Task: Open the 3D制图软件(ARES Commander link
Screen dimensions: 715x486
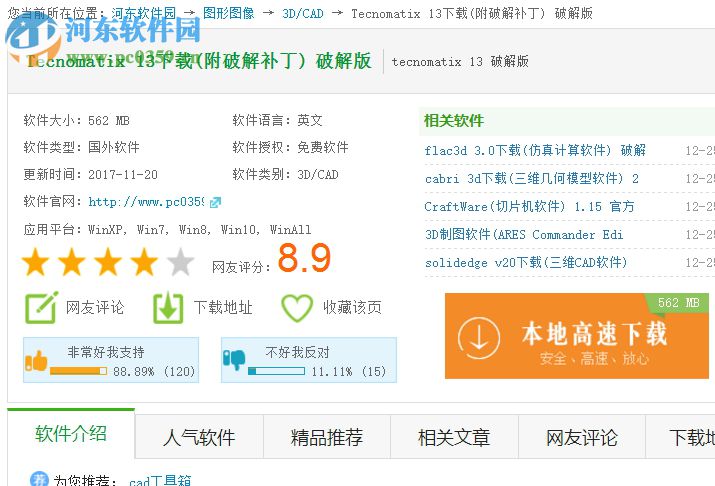Action: pyautogui.click(x=524, y=234)
